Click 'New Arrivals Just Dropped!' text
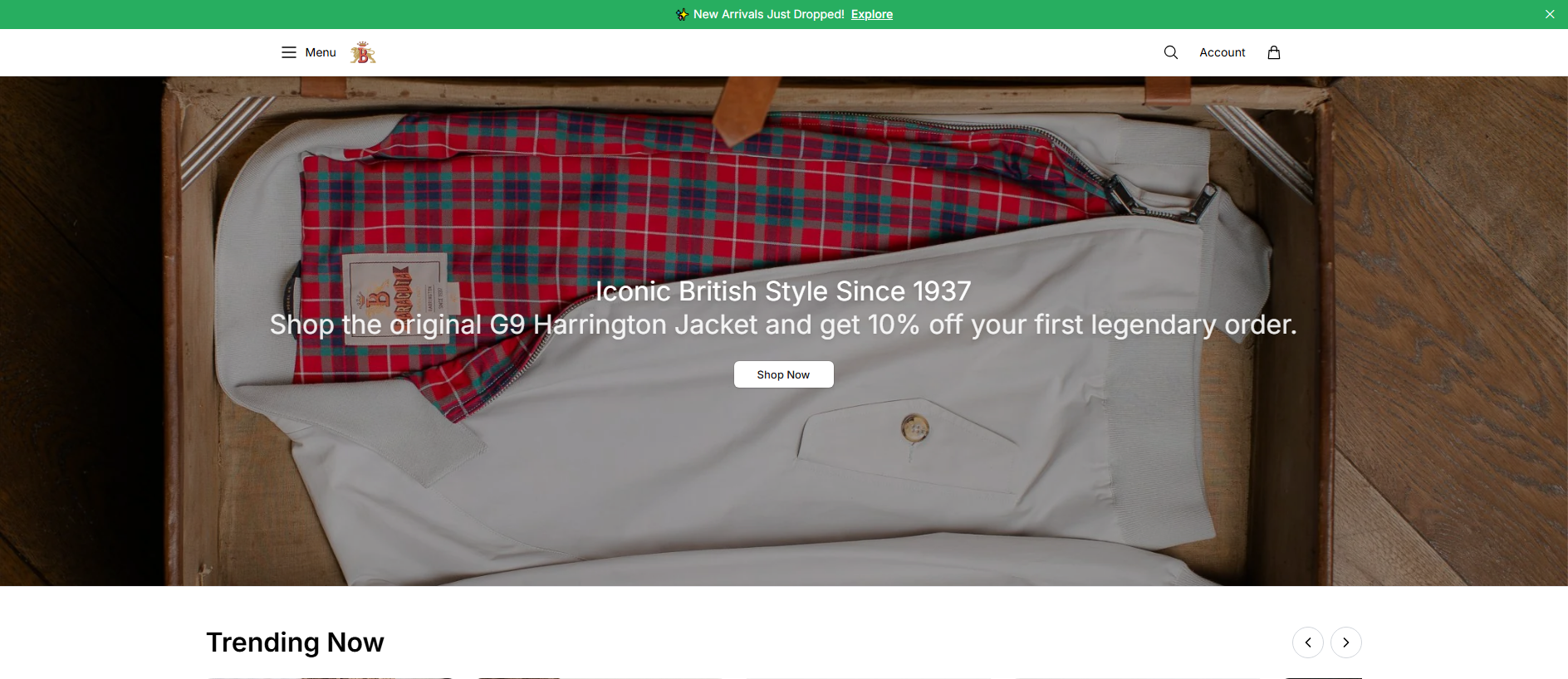 pyautogui.click(x=768, y=14)
